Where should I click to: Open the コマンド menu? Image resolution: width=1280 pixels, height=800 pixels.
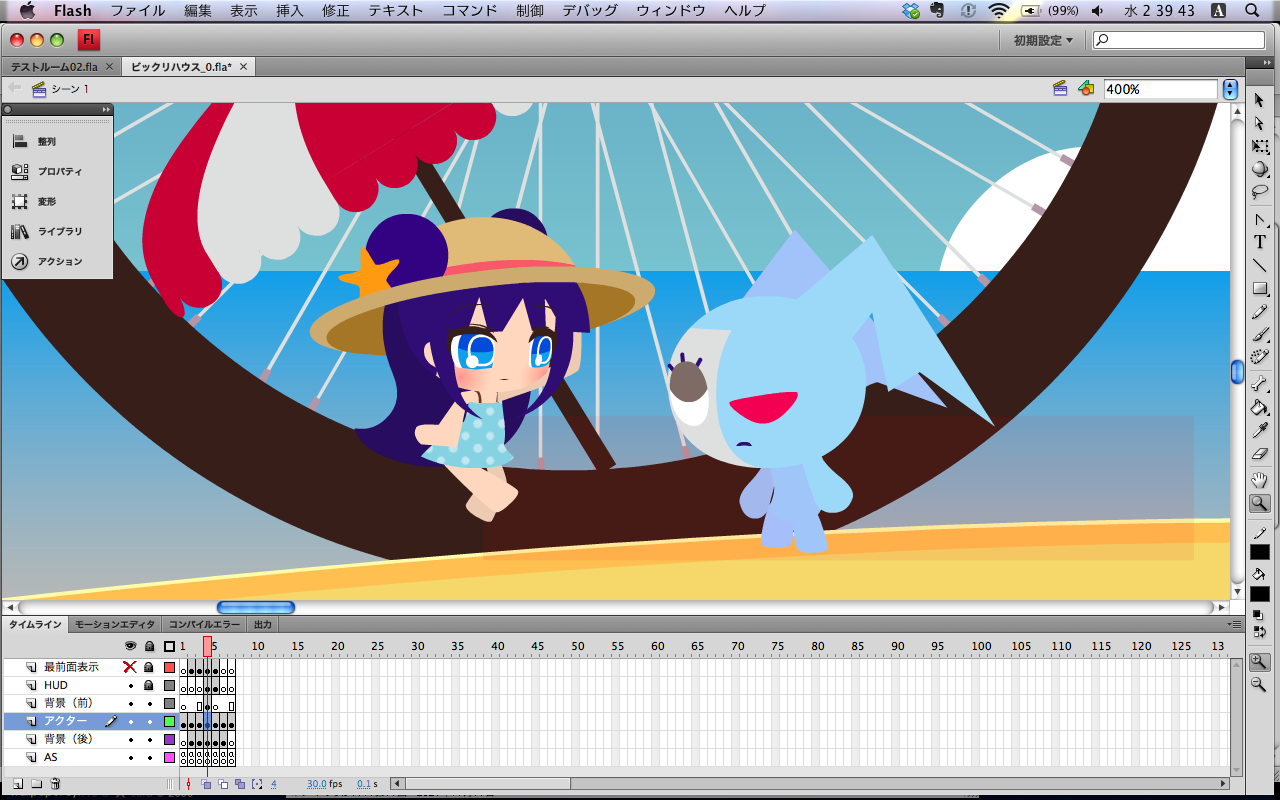[x=469, y=11]
